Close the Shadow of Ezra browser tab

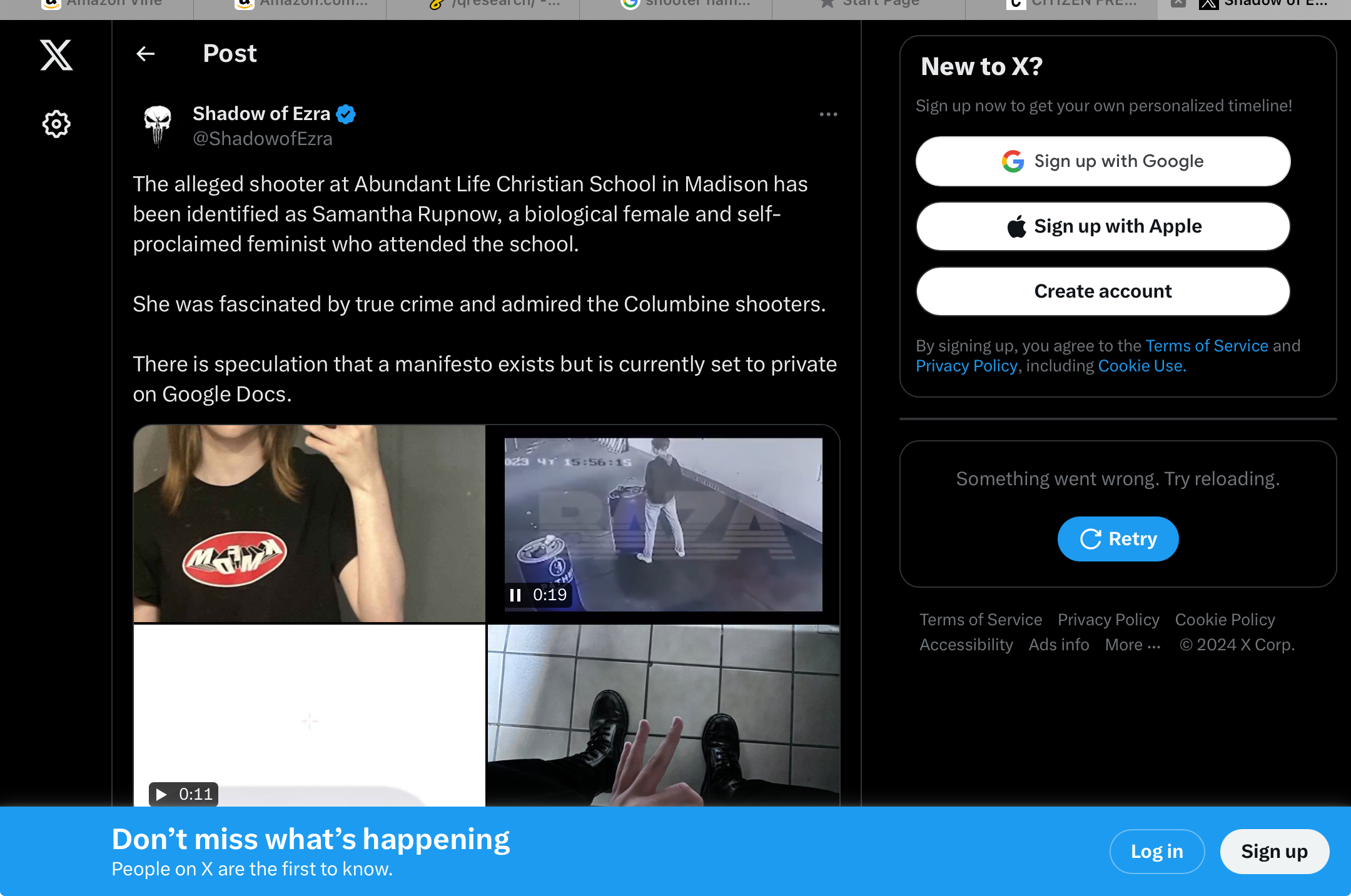(1178, 3)
